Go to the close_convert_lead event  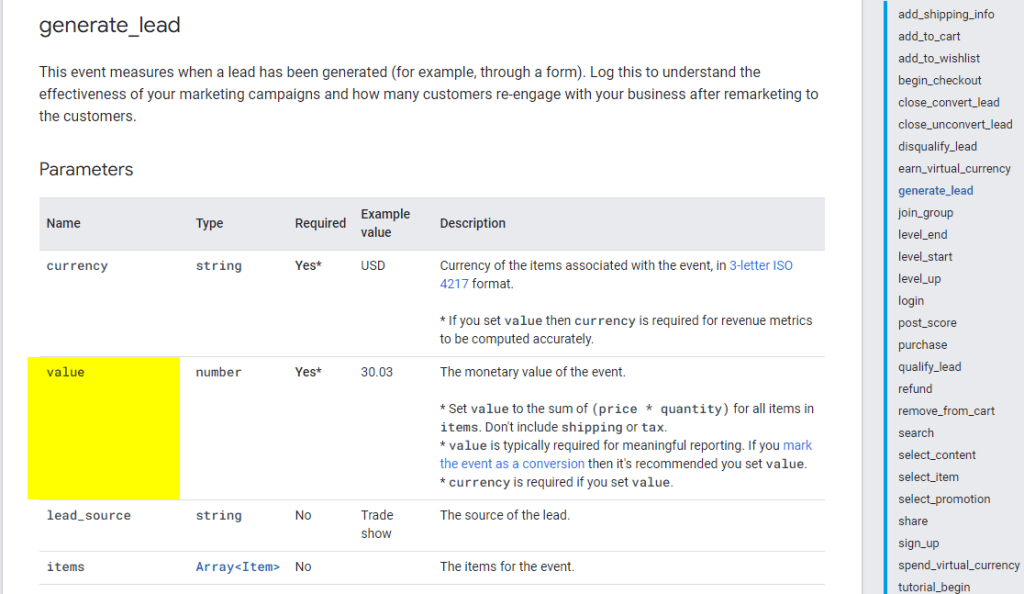click(x=947, y=102)
